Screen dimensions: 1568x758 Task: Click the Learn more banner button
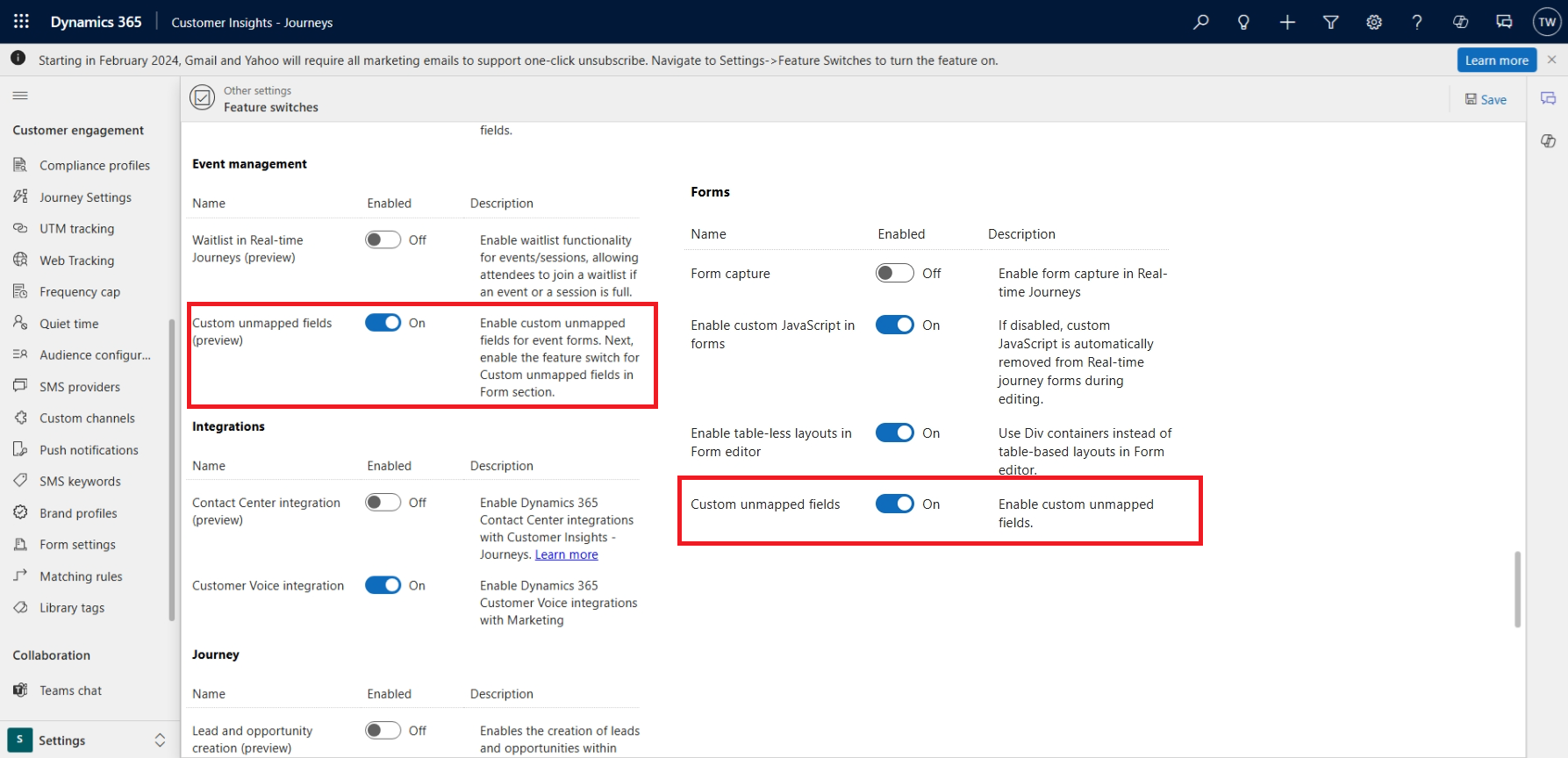tap(1497, 60)
